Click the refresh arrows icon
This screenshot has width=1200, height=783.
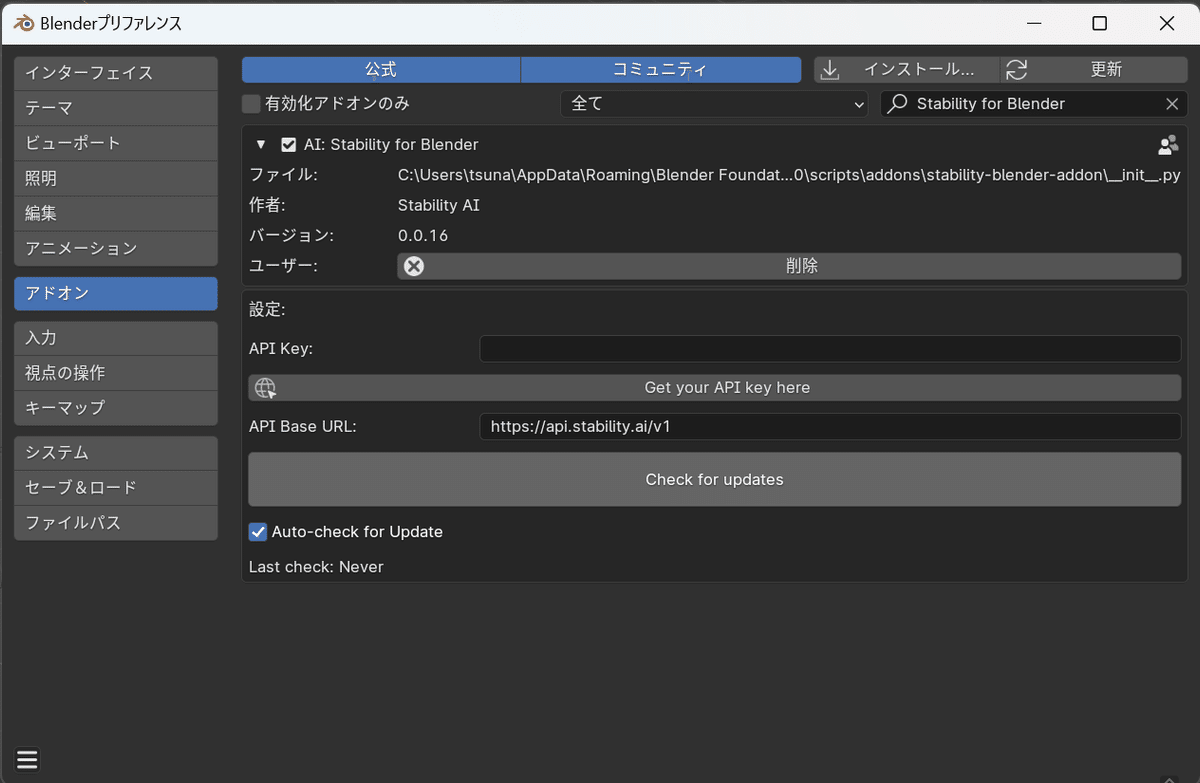[x=1017, y=69]
